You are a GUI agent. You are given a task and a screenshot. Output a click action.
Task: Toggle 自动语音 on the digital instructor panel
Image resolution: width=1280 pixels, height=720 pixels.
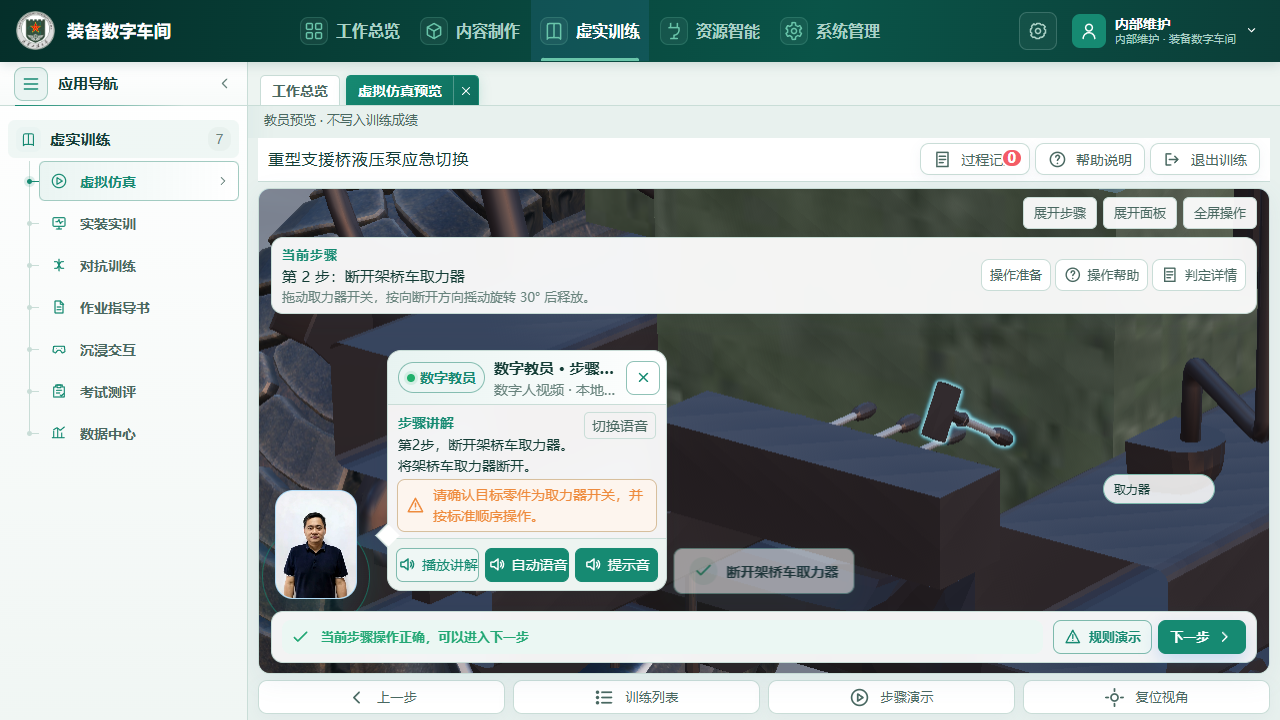point(527,565)
